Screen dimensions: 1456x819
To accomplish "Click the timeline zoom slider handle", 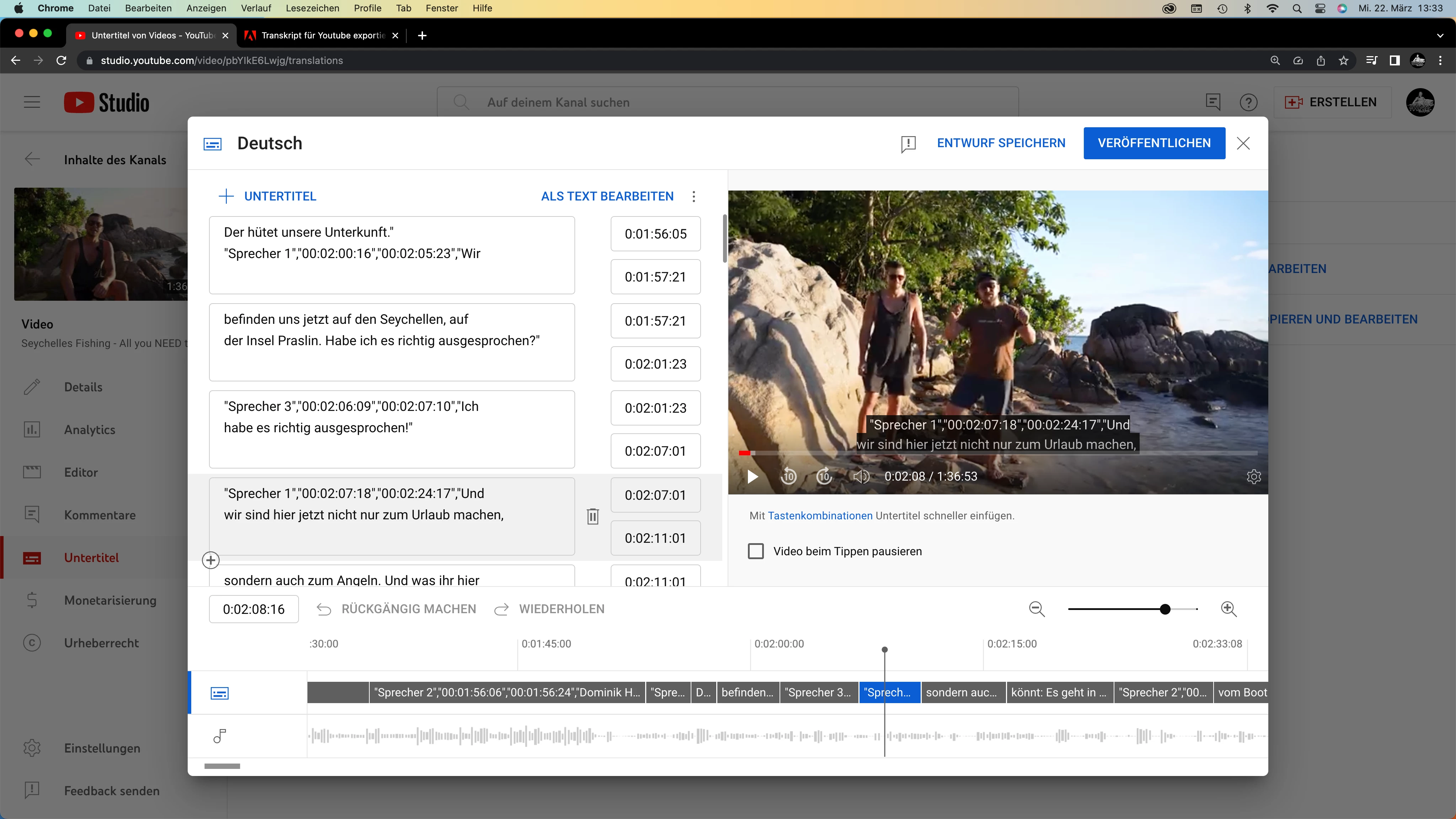I will [x=1165, y=609].
